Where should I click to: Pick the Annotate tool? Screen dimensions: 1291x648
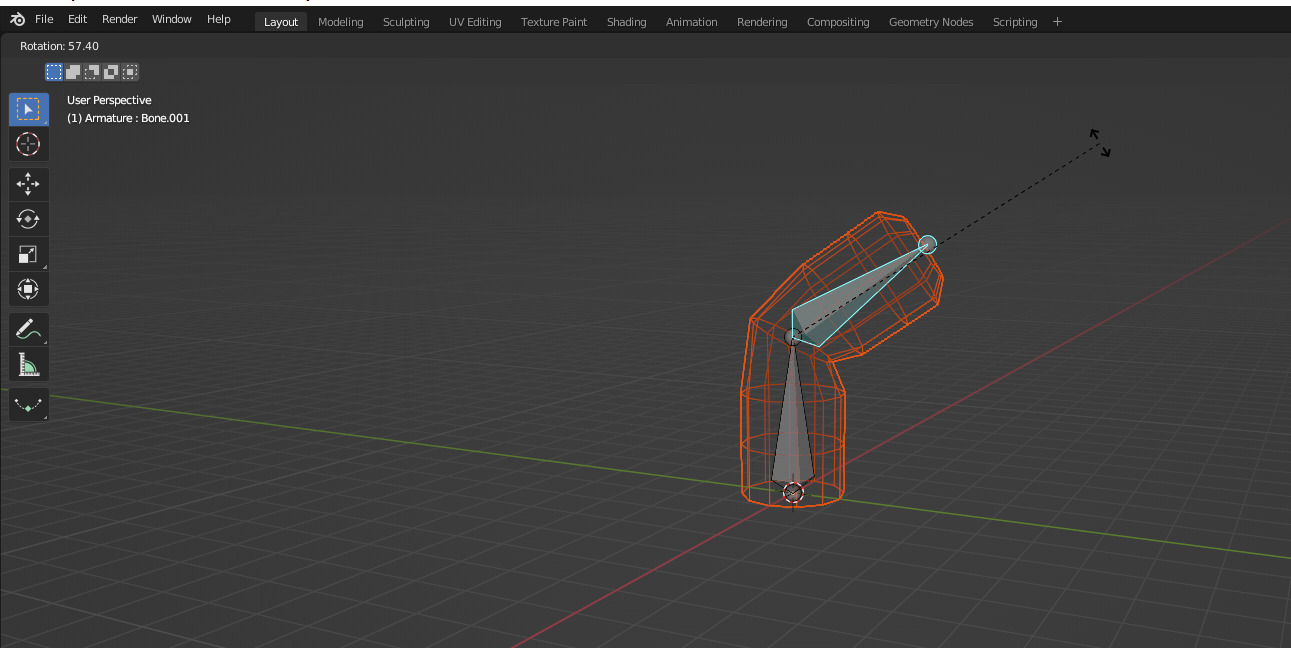point(28,328)
